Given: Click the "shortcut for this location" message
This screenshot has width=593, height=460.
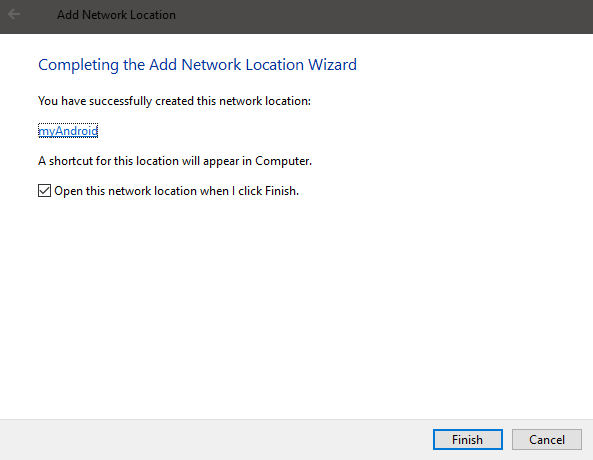Looking at the screenshot, I should [175, 161].
